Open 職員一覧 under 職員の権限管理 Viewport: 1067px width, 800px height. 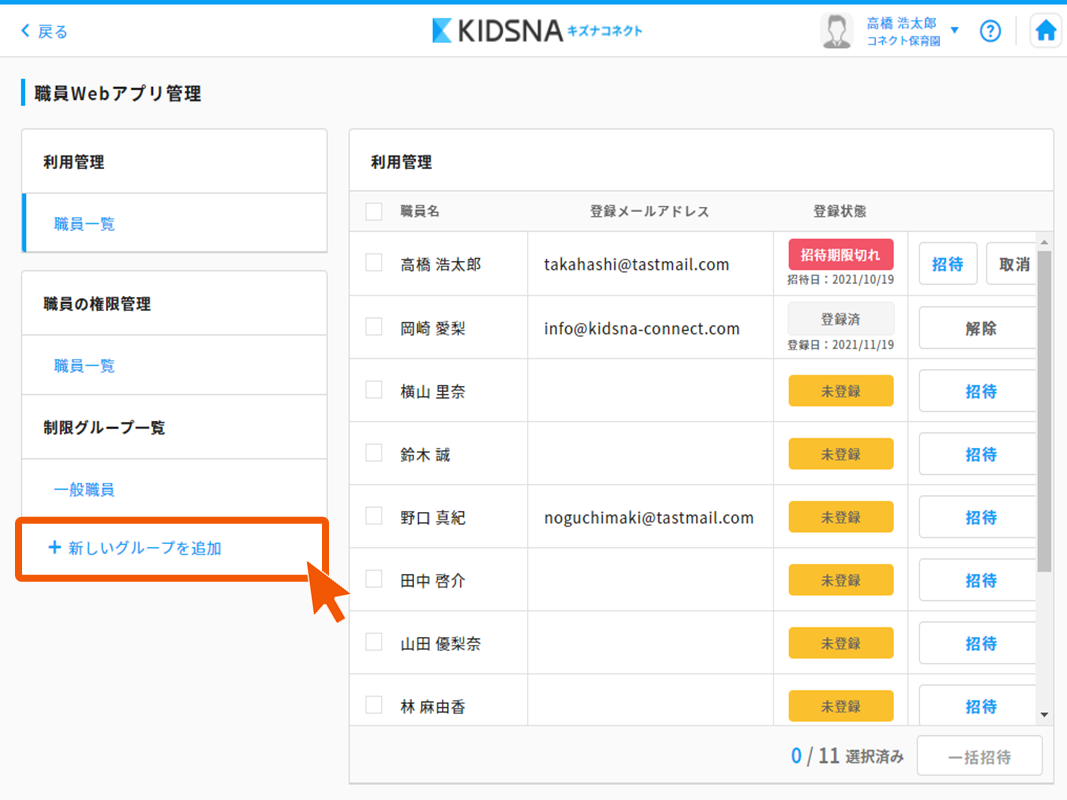(x=85, y=366)
